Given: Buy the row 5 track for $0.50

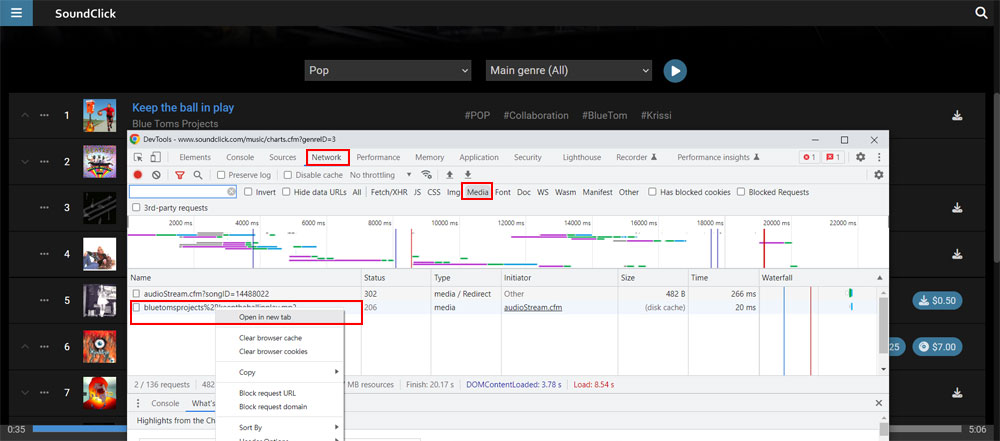Looking at the screenshot, I should click(937, 301).
